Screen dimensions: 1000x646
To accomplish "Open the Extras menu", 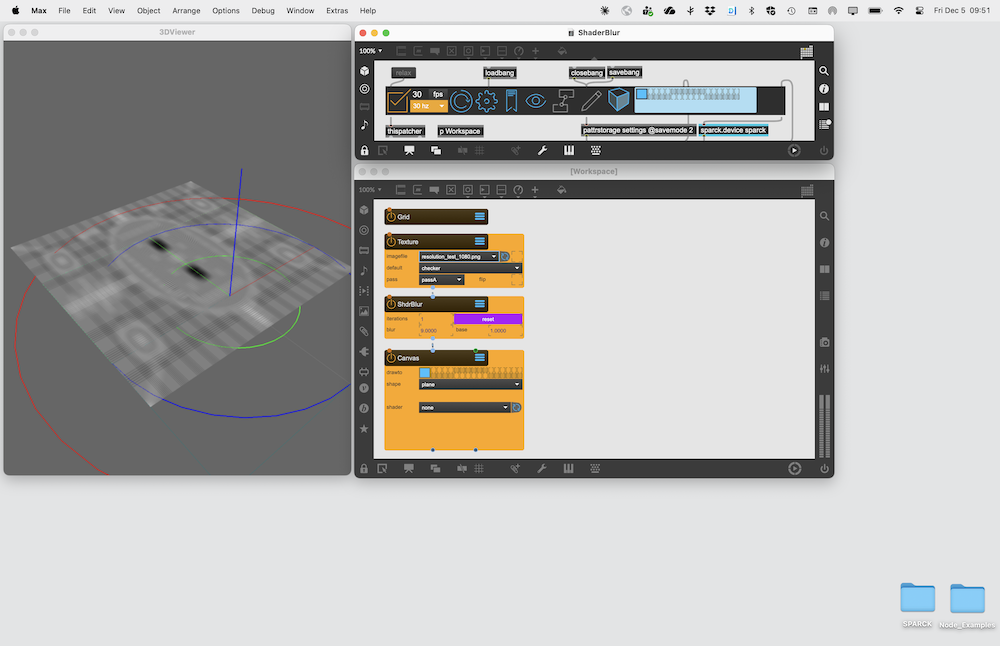I will tap(337, 10).
